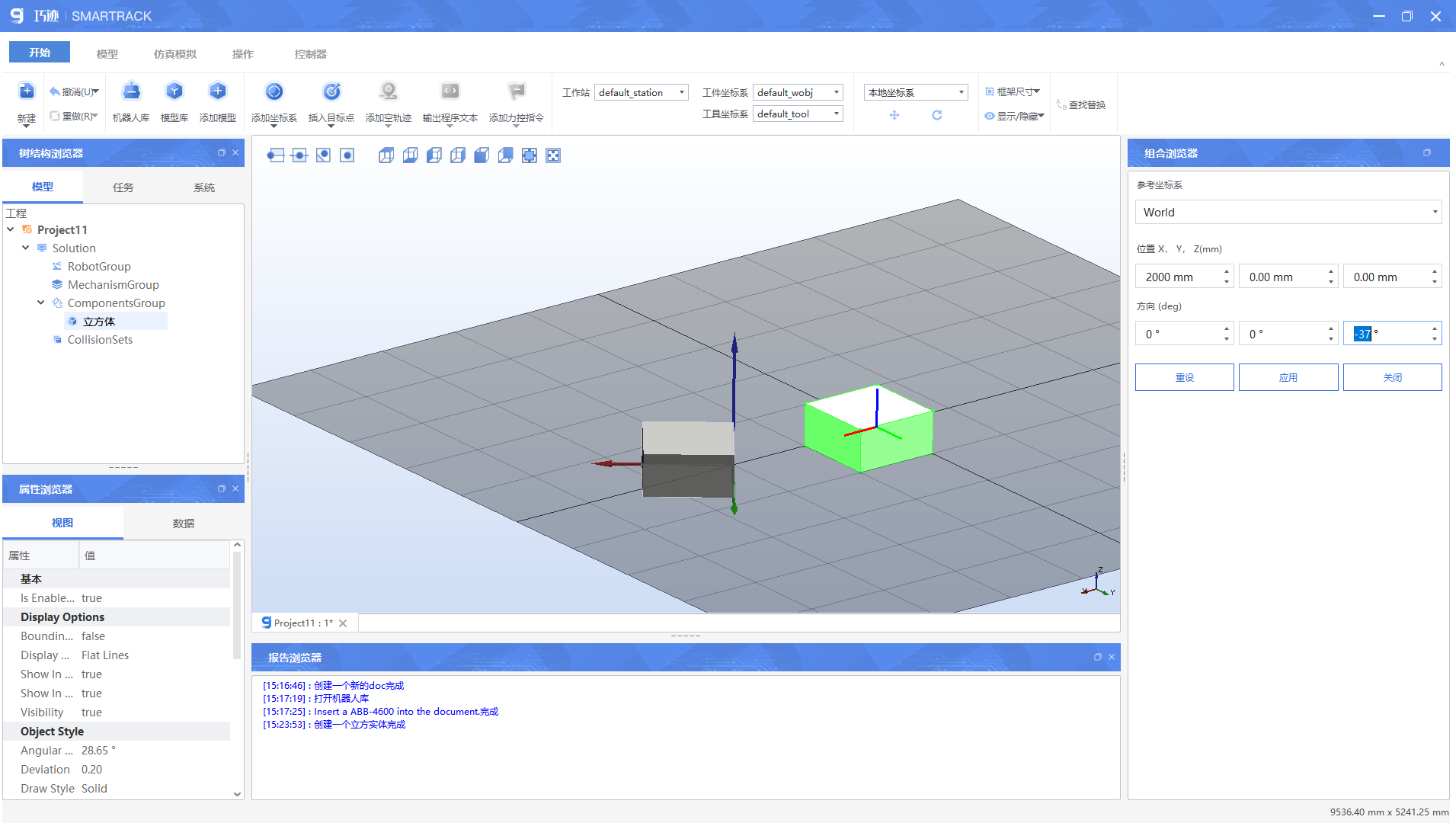The height and width of the screenshot is (823, 1456).
Task: Click the fit-to-frame view icon
Action: pyautogui.click(x=530, y=155)
